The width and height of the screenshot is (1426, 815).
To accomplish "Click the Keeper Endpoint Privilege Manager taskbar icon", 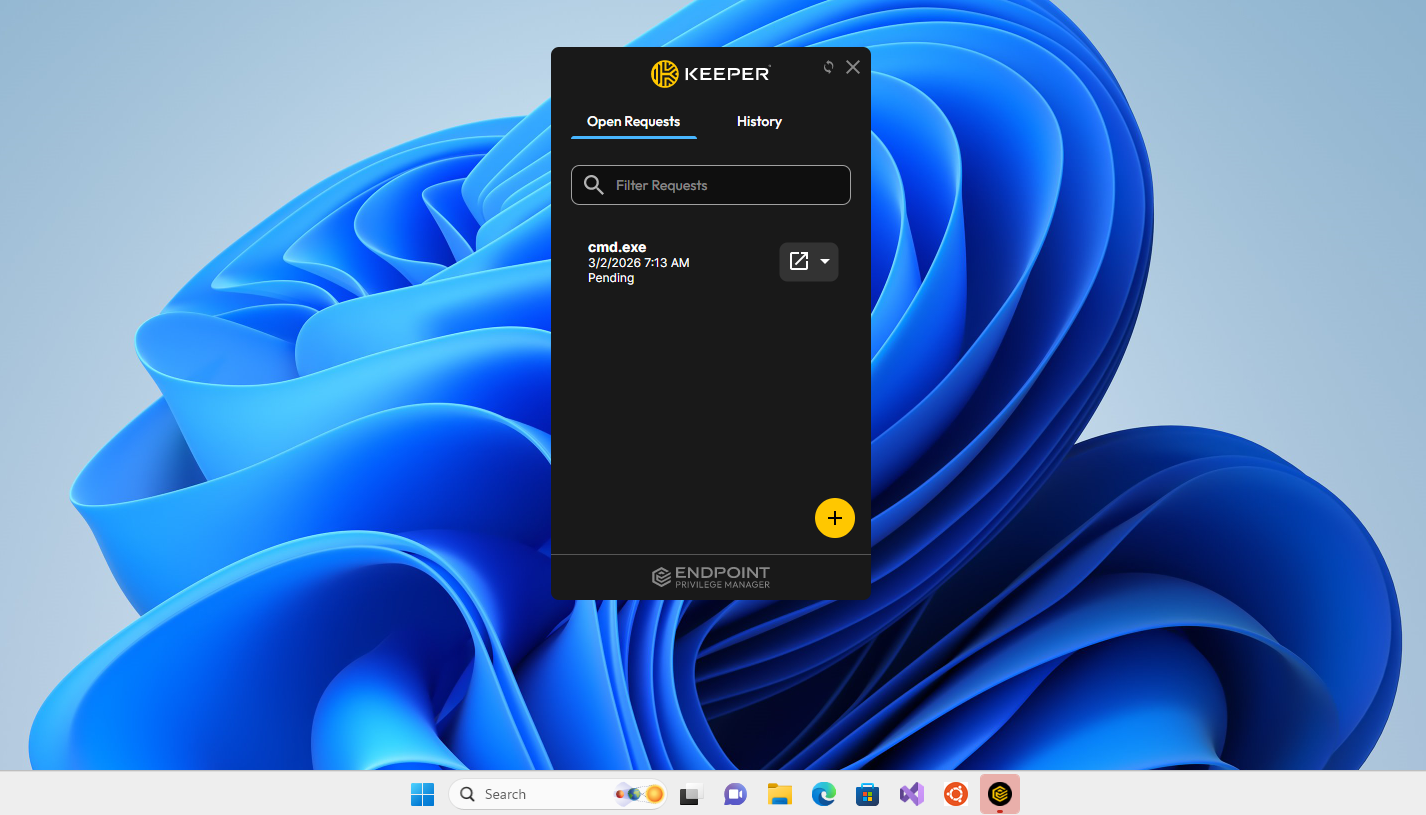I will (x=999, y=794).
